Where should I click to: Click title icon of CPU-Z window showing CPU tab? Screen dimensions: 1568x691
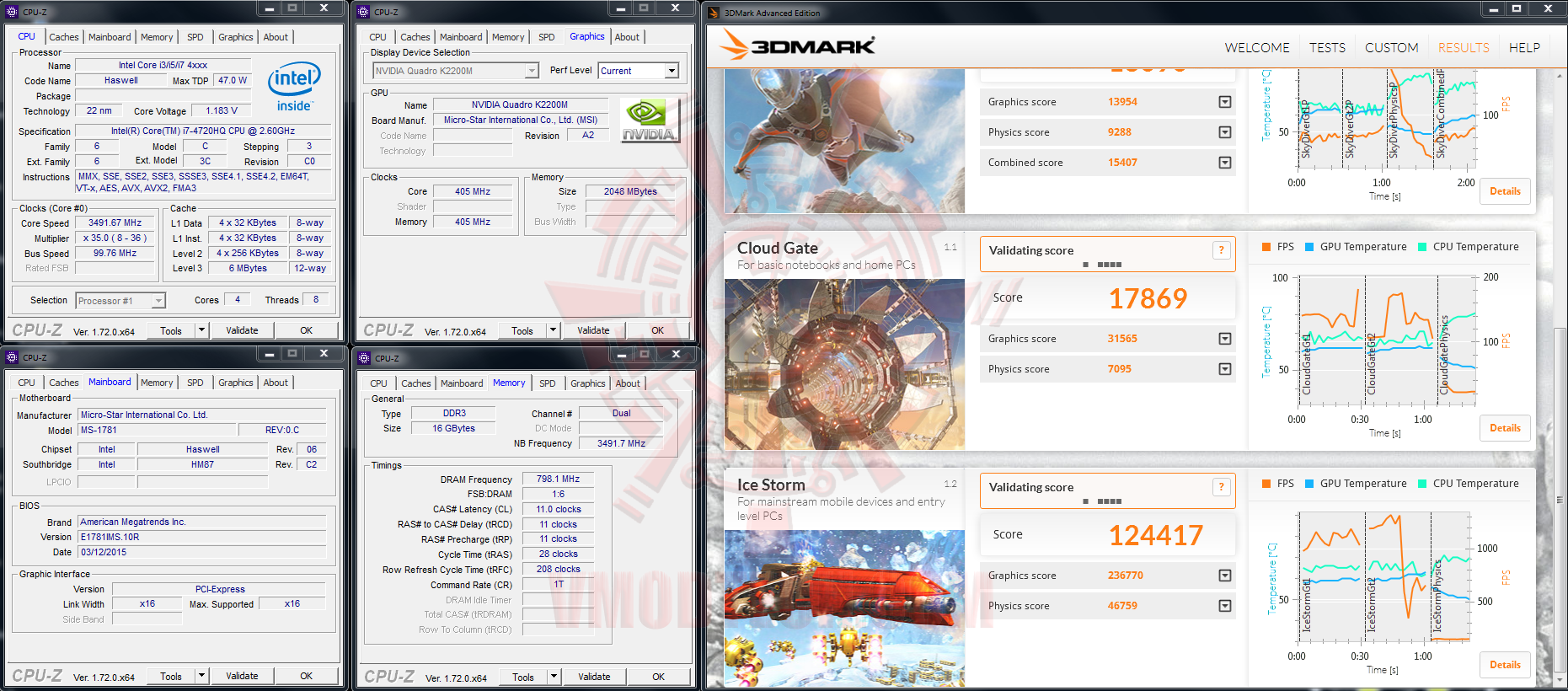12,12
